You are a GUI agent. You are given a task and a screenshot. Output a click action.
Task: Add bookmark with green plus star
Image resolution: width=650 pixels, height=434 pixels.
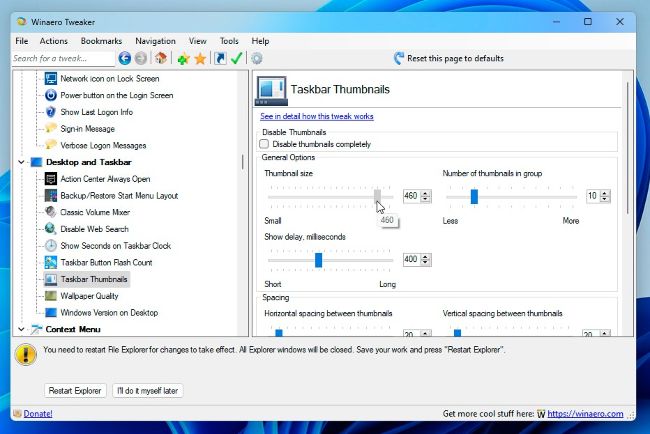click(x=183, y=59)
